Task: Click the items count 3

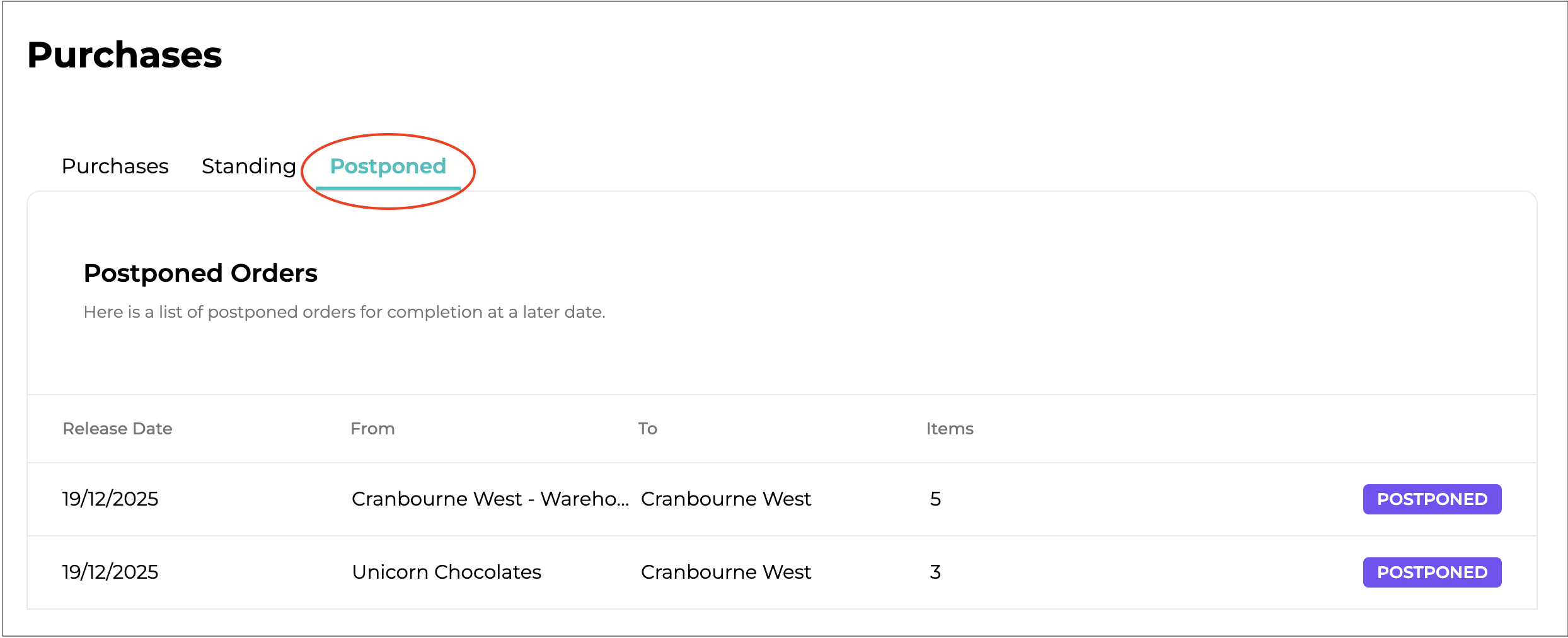Action: pyautogui.click(x=935, y=572)
